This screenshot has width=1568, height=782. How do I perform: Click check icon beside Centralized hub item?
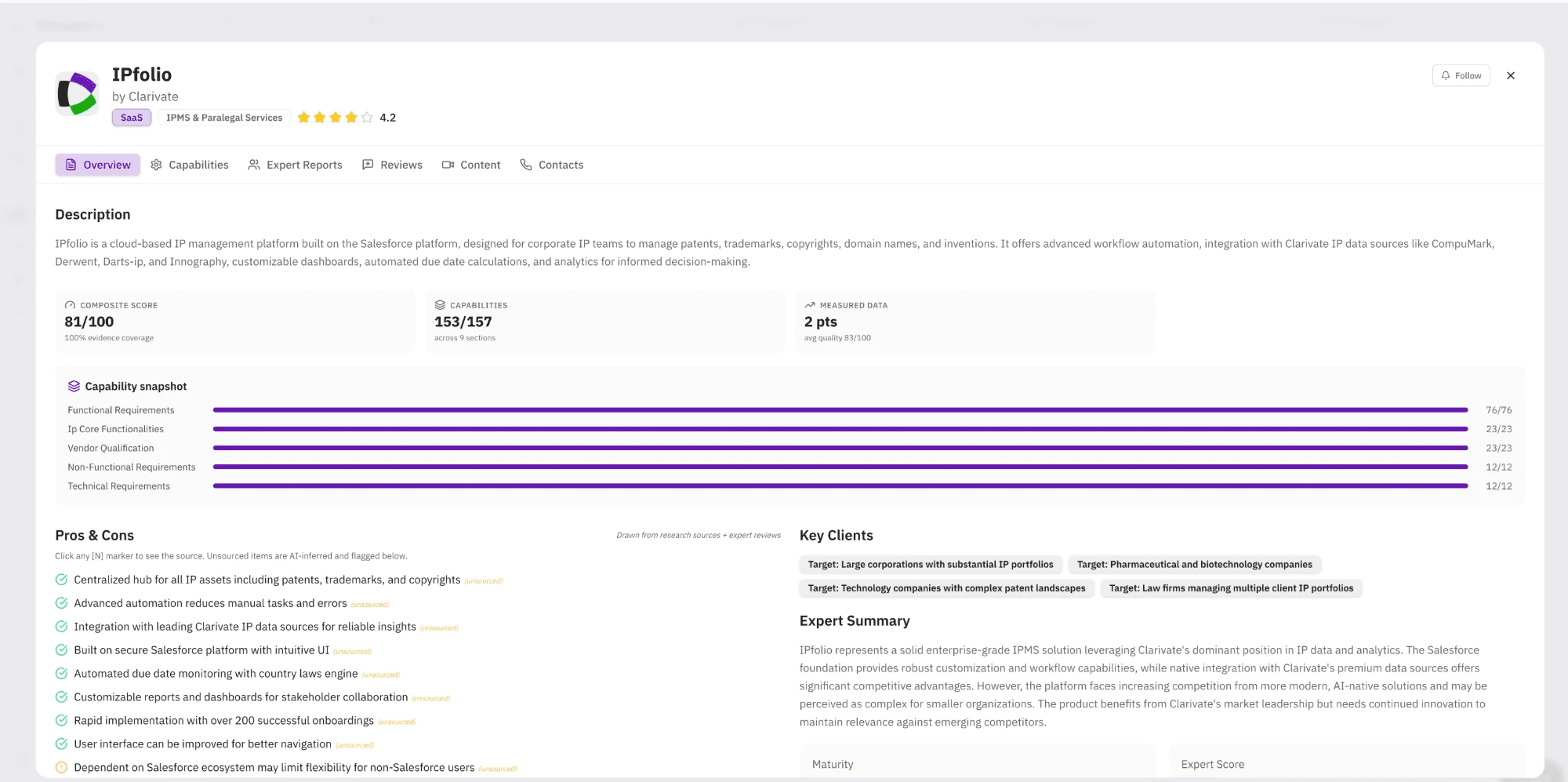coord(61,580)
